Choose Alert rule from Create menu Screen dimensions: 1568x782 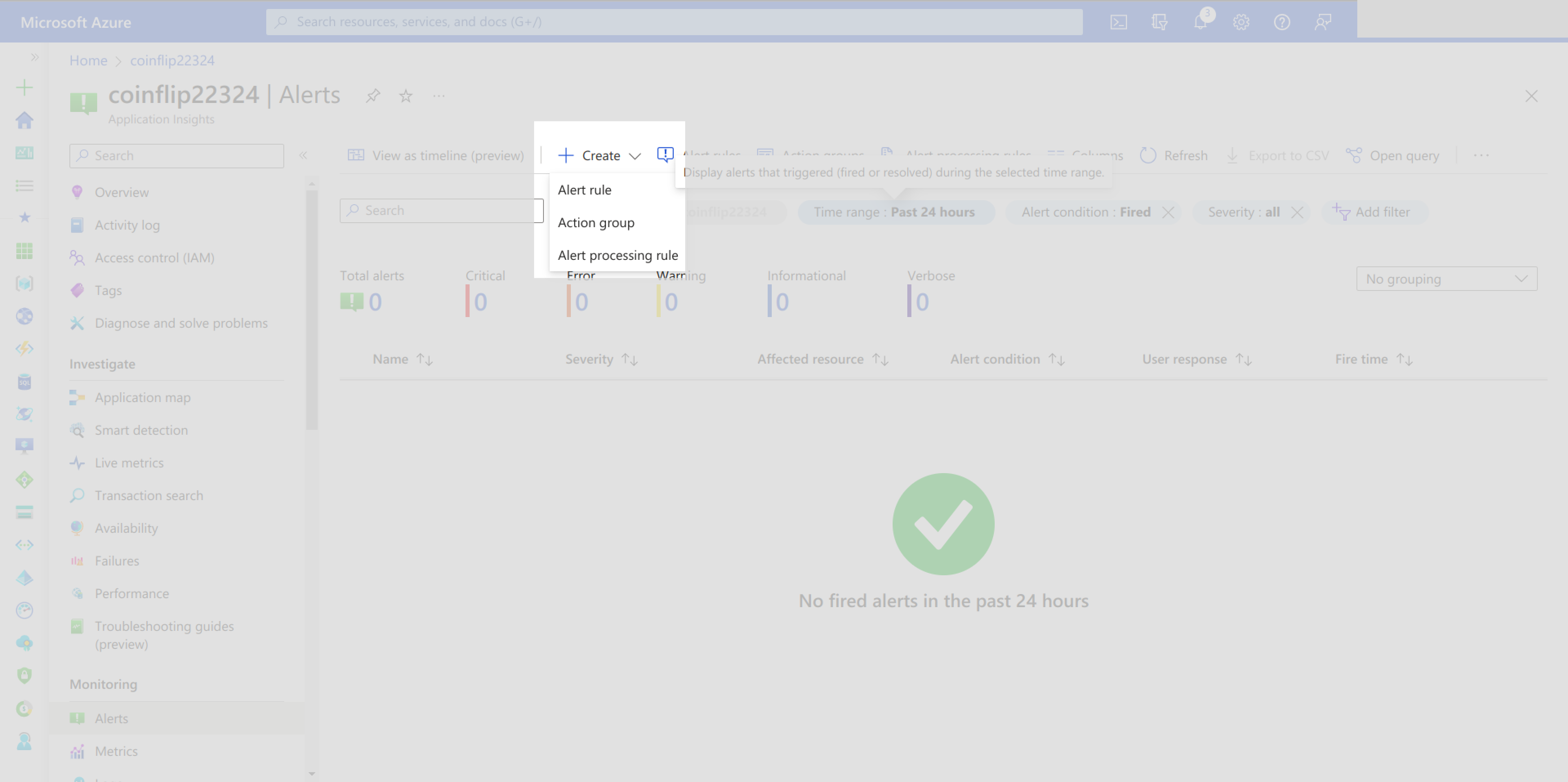584,190
